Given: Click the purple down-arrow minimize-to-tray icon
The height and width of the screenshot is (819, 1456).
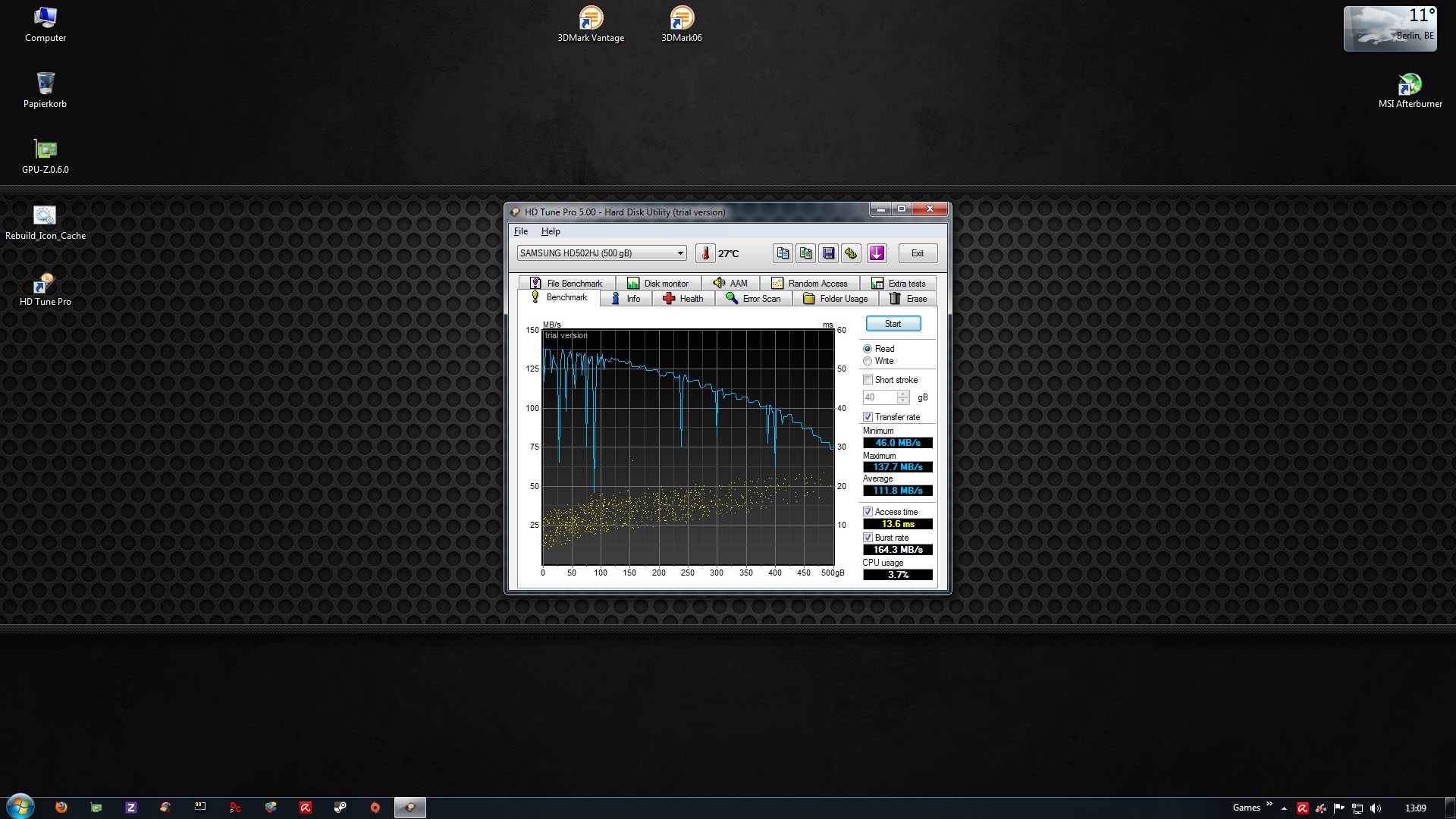Looking at the screenshot, I should (877, 253).
